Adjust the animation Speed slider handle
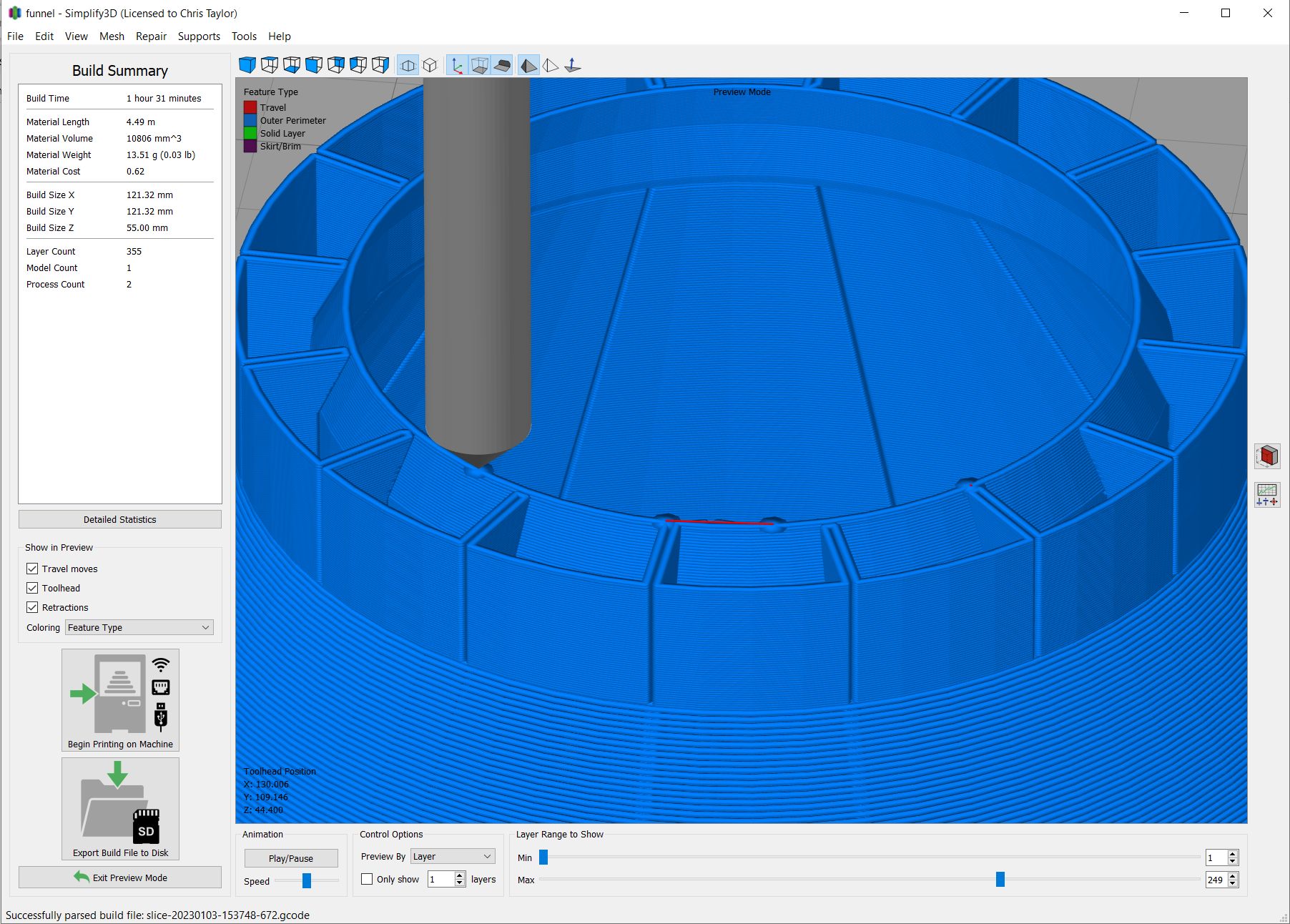Viewport: 1290px width, 924px height. [307, 880]
